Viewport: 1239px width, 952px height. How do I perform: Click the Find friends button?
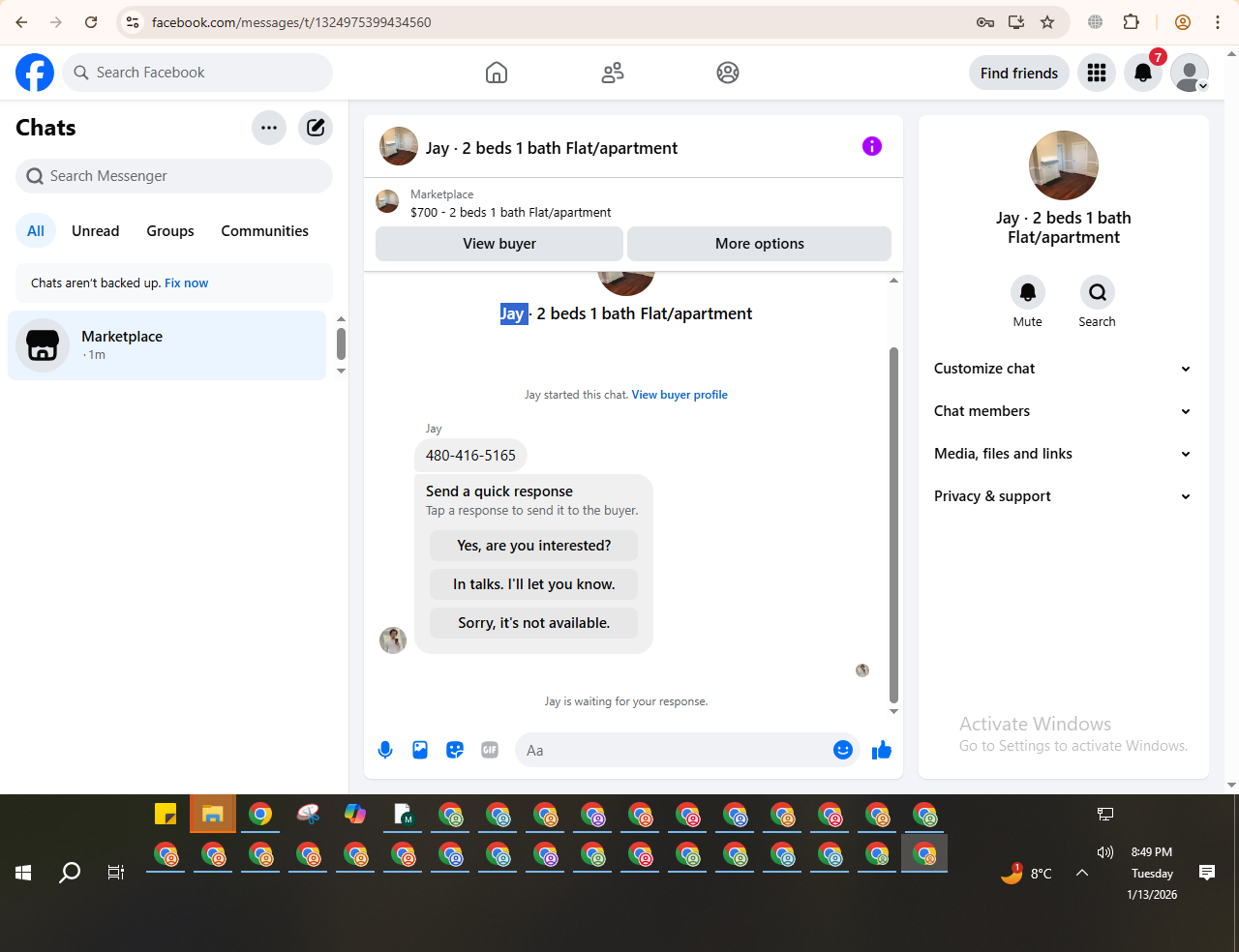tap(1019, 74)
